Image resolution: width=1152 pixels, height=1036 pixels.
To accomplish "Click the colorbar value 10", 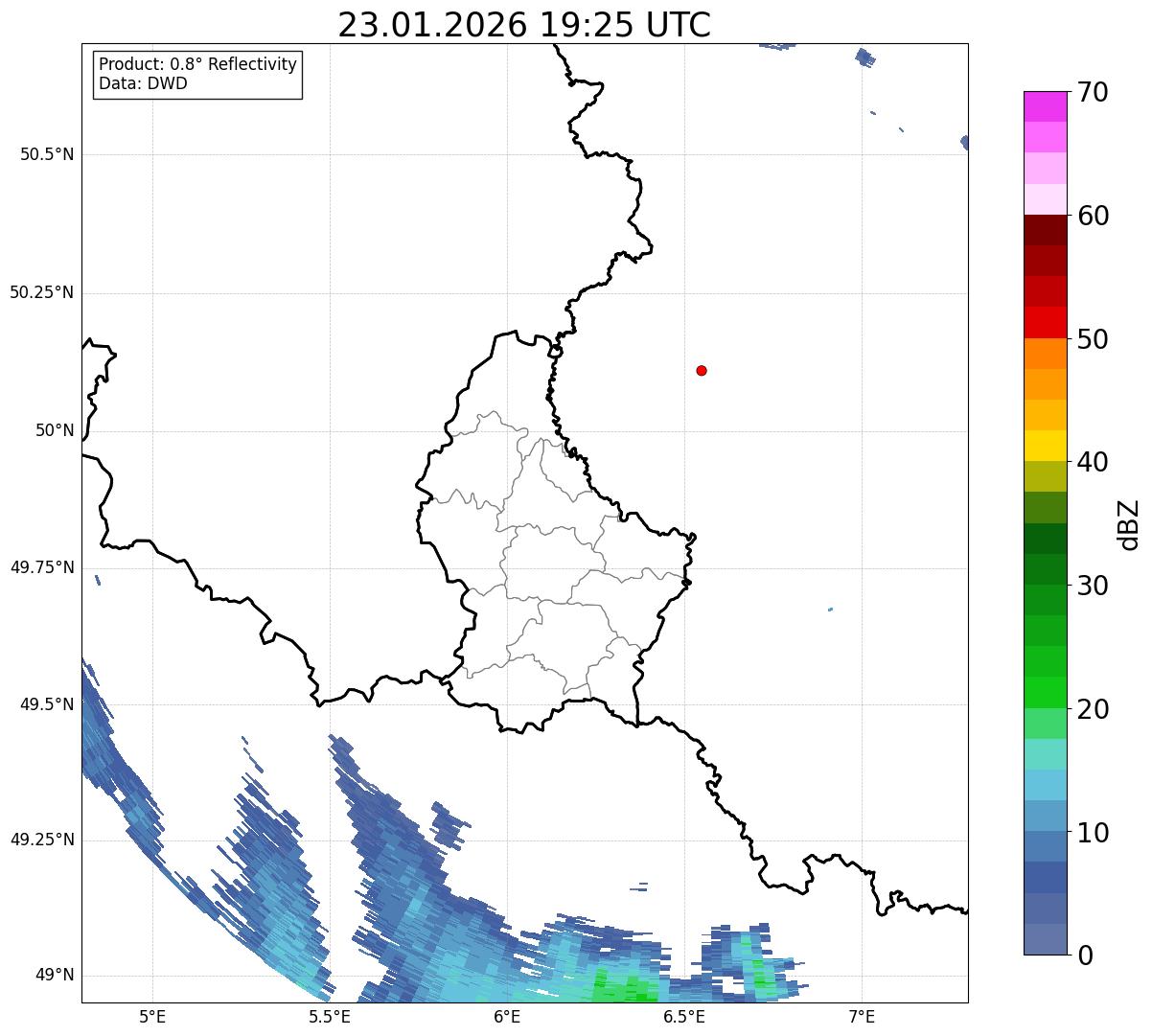I will (x=1094, y=833).
